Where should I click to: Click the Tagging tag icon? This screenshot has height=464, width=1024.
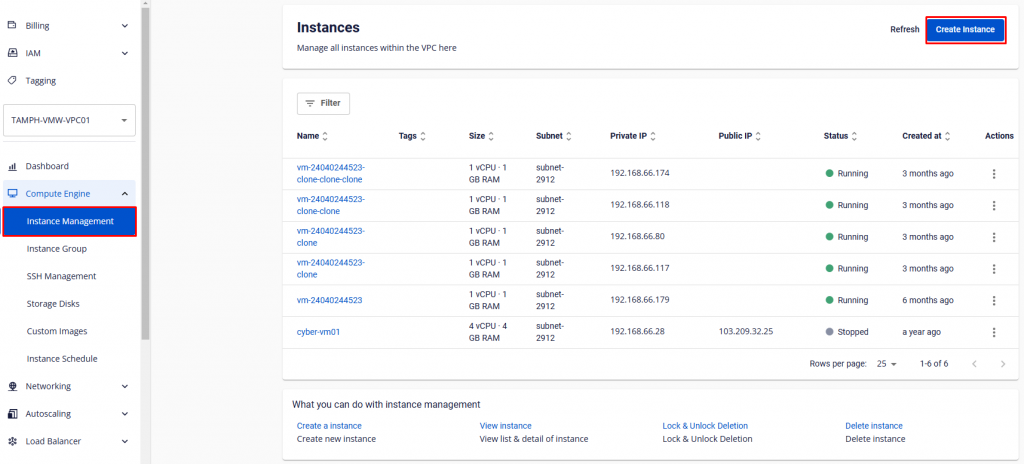point(13,80)
